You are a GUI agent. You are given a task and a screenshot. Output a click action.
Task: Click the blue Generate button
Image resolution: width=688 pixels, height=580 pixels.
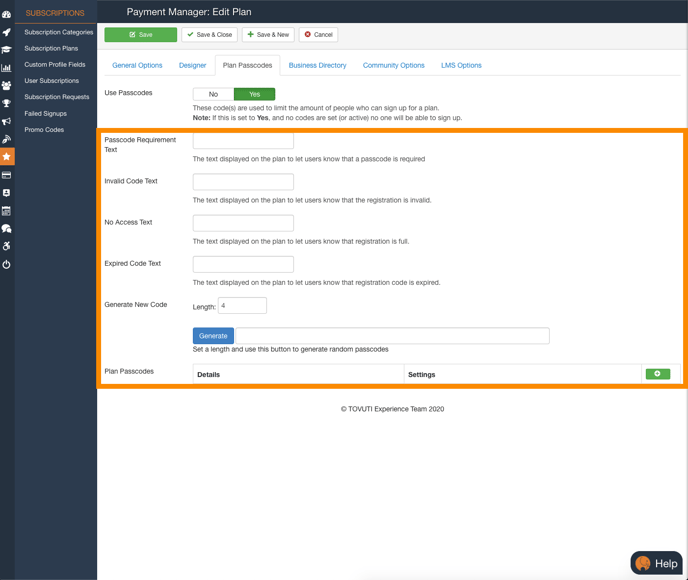[213, 336]
